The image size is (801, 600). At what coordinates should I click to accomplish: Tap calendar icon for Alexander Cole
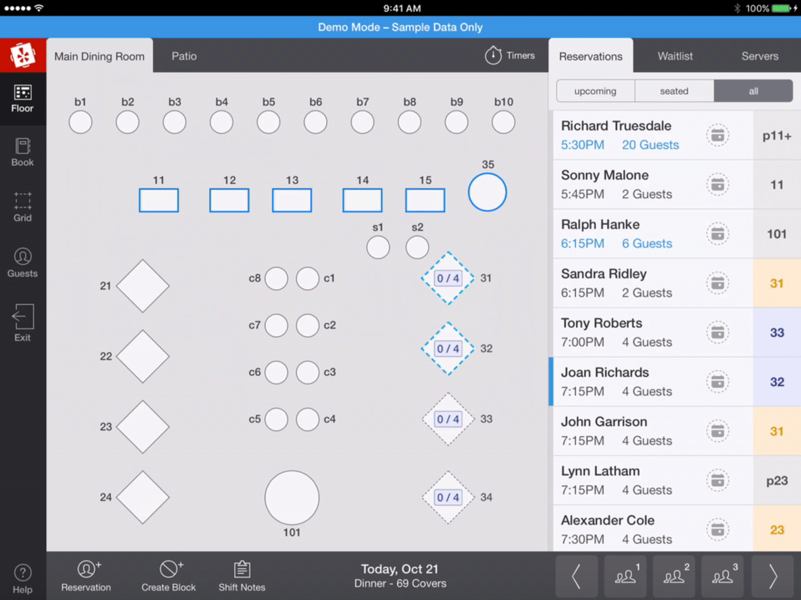pos(718,530)
